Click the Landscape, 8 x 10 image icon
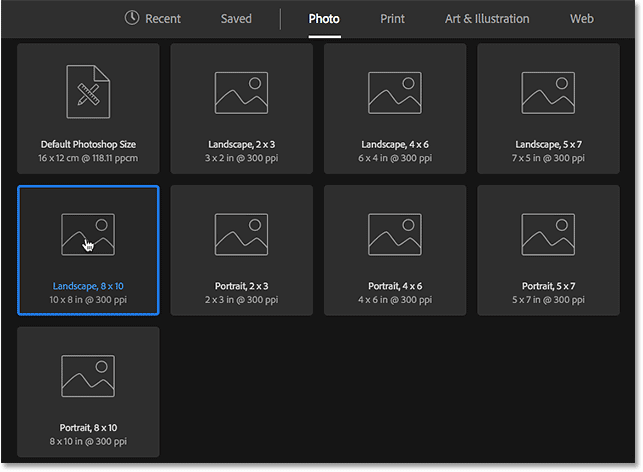 pos(88,234)
